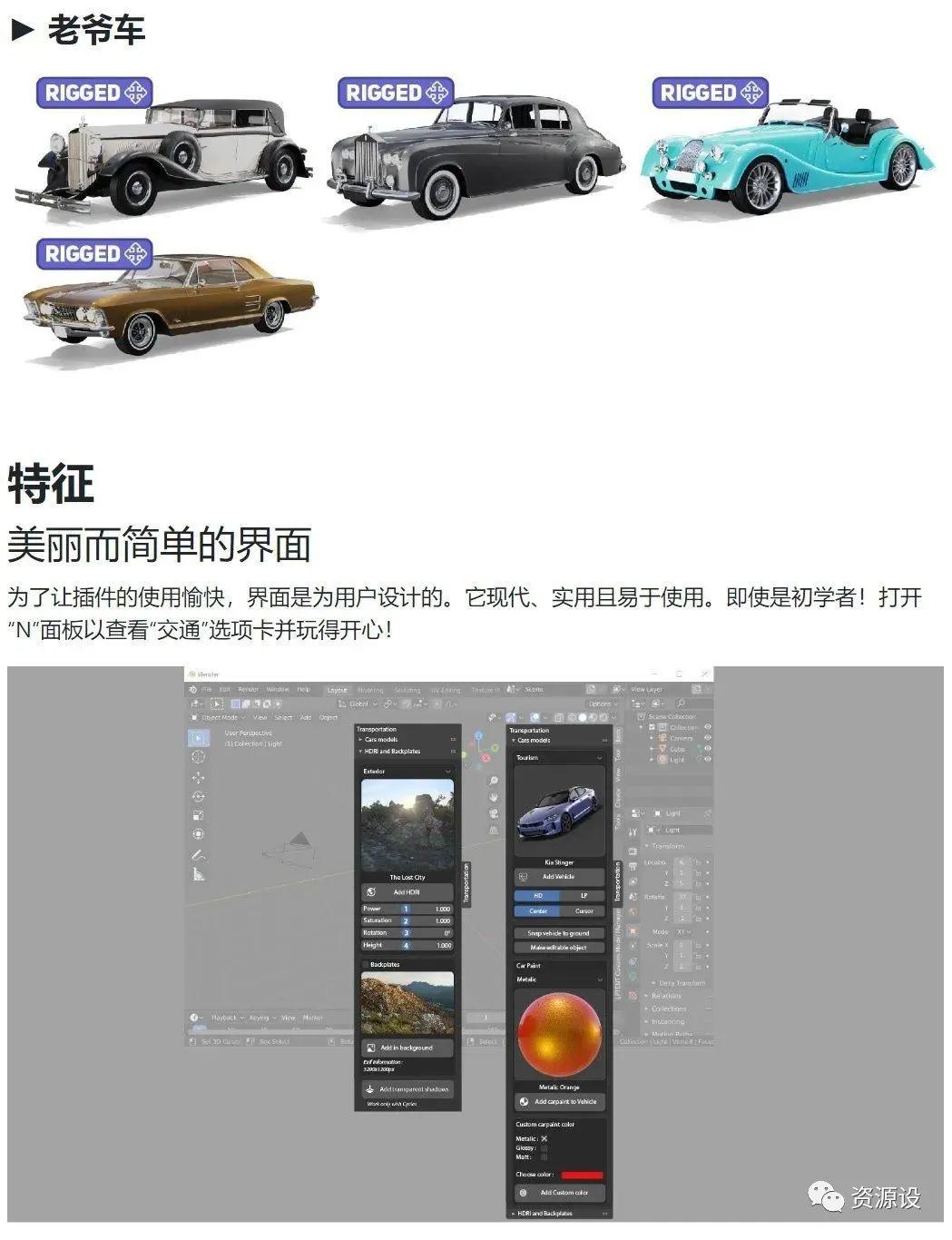The image size is (952, 1240).
Task: Select the Scale tool icon
Action: [198, 815]
